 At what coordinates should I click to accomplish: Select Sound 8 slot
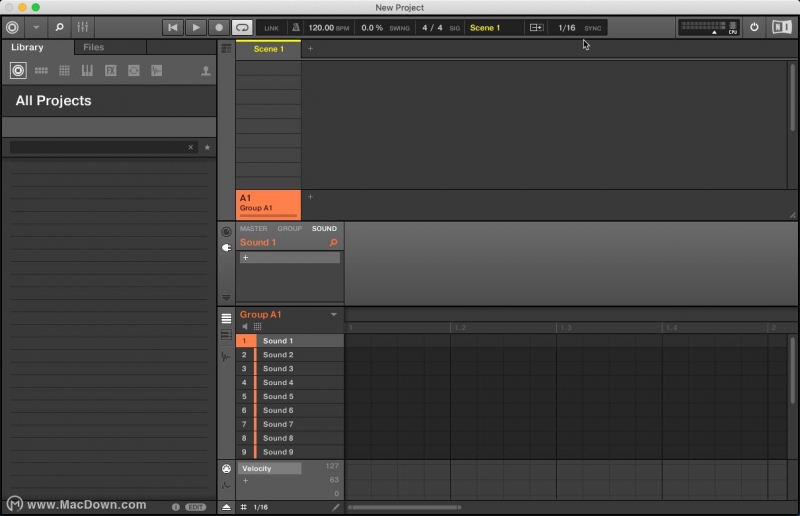[290, 438]
